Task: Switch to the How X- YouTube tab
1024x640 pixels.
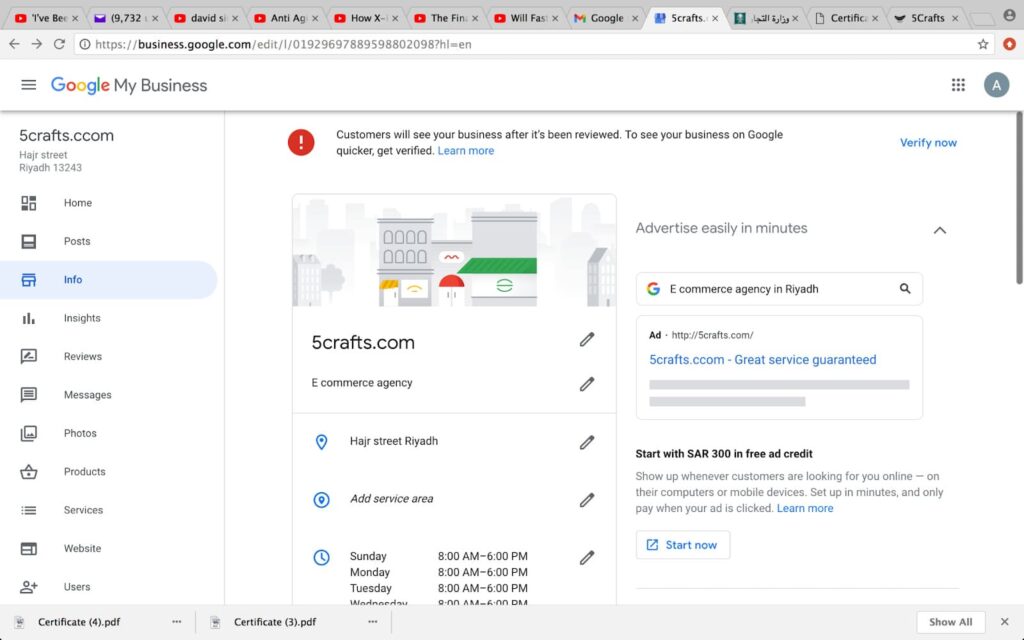Action: point(366,18)
